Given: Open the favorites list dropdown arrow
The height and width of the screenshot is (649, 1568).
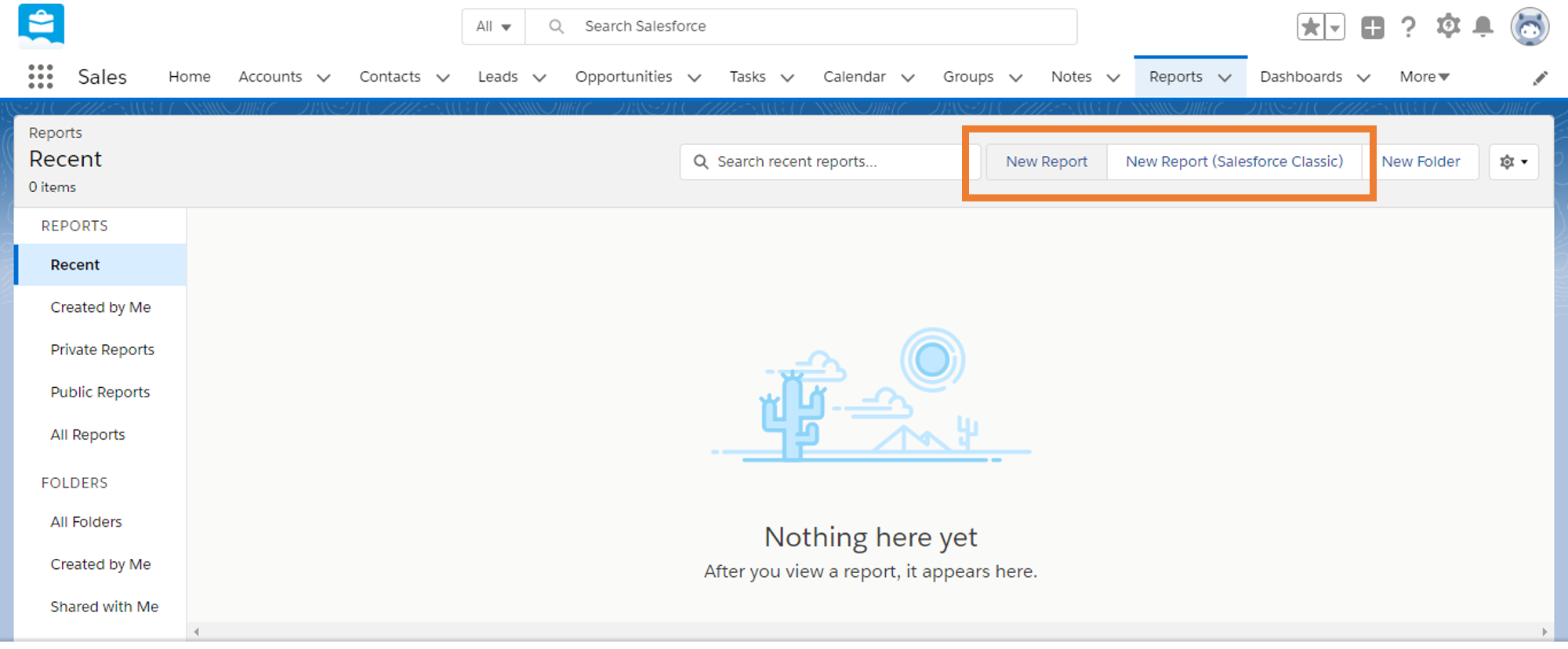Looking at the screenshot, I should point(1334,27).
